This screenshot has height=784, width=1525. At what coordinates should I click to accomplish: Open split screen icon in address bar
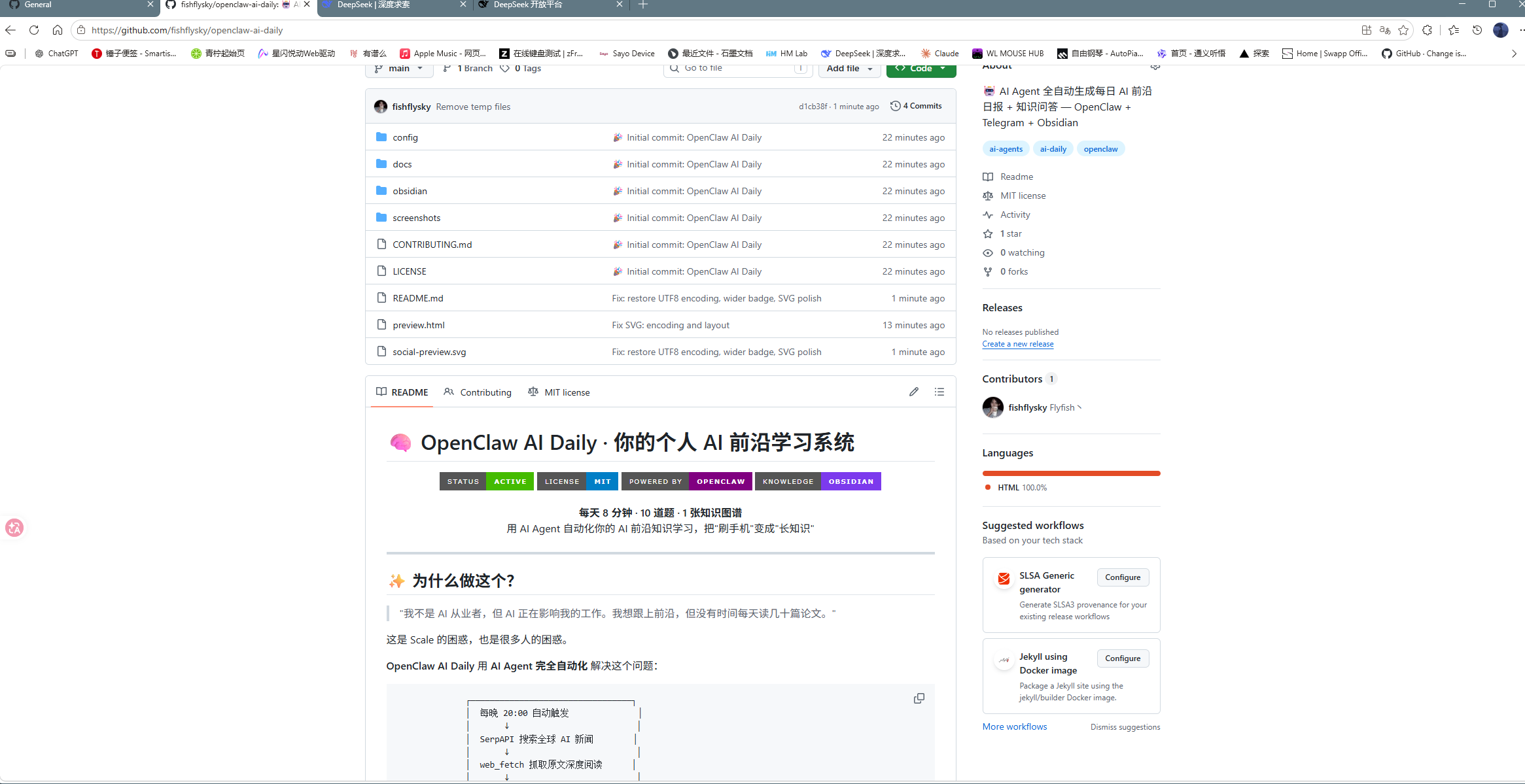pyautogui.click(x=1366, y=30)
